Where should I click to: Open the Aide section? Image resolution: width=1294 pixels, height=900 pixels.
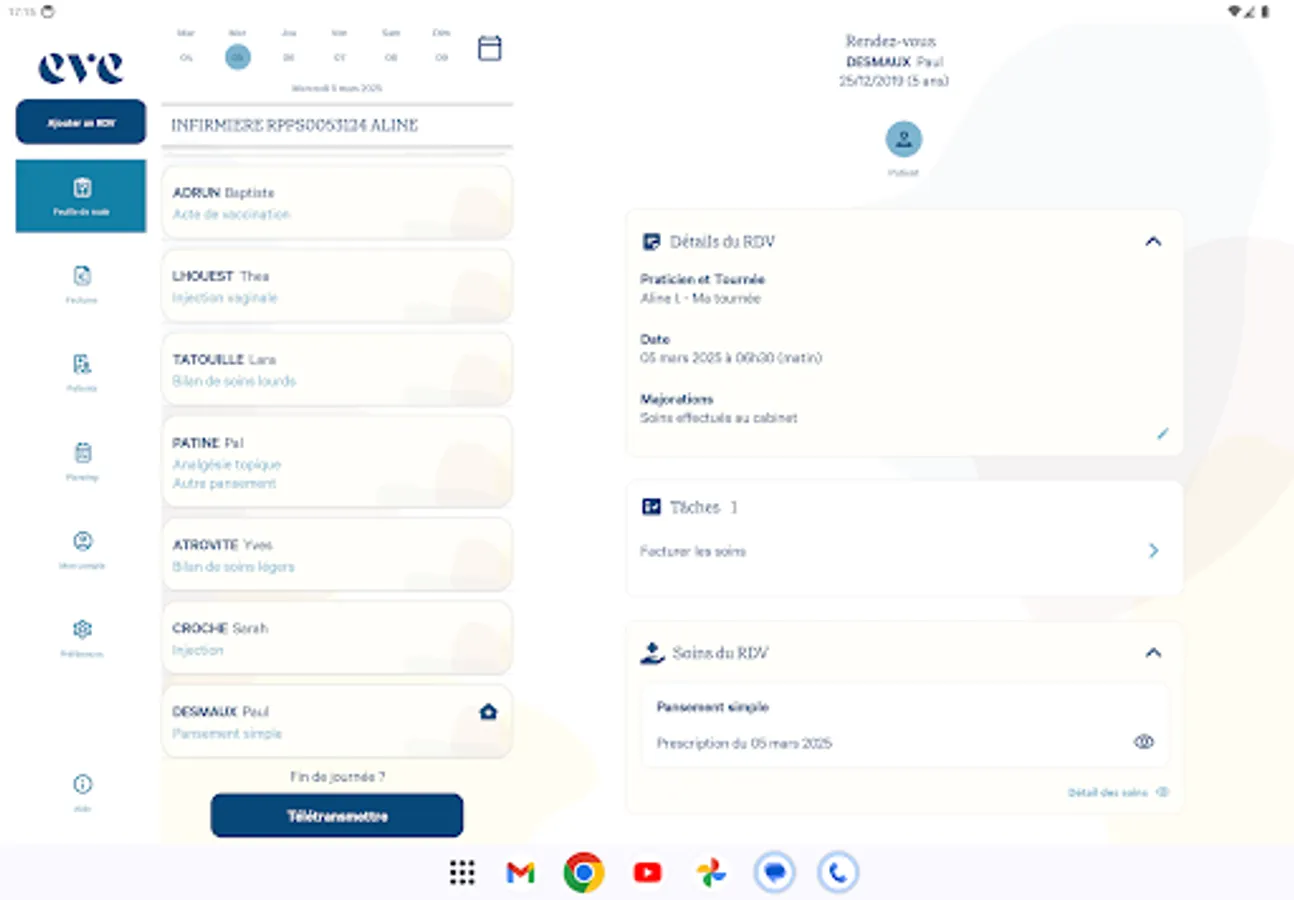(x=81, y=788)
